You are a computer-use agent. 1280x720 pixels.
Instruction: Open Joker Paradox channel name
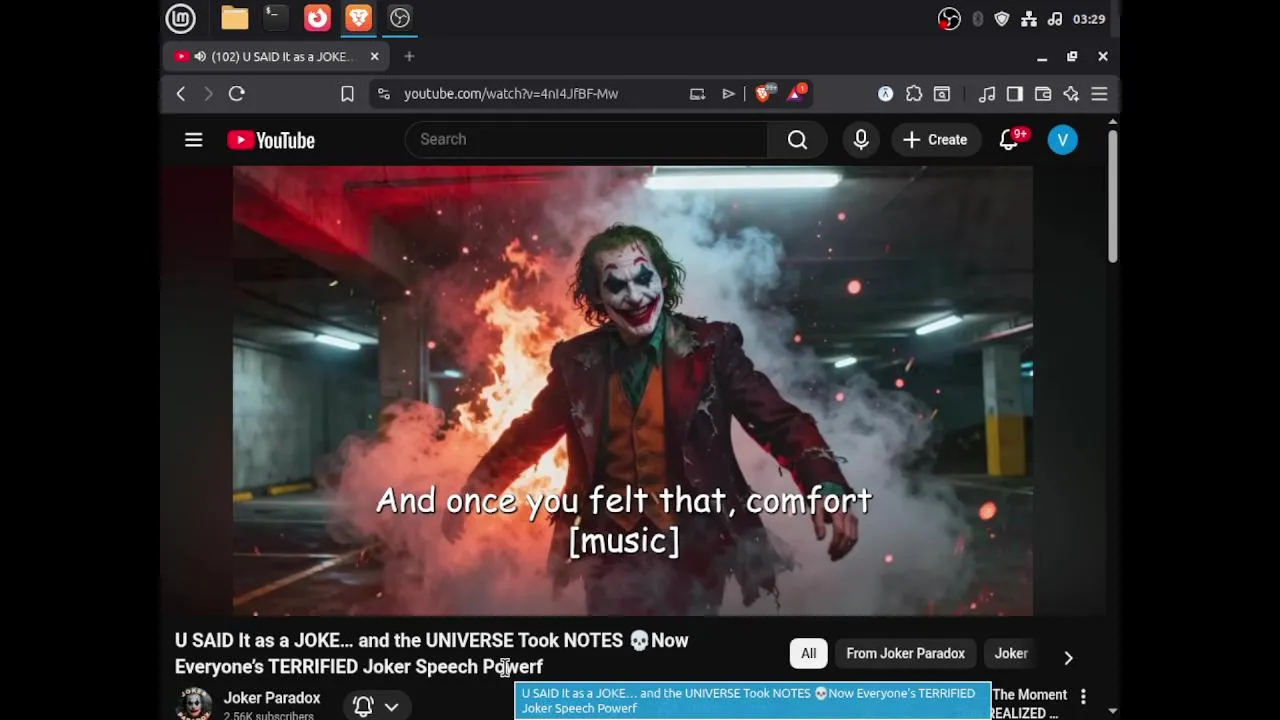pos(272,698)
